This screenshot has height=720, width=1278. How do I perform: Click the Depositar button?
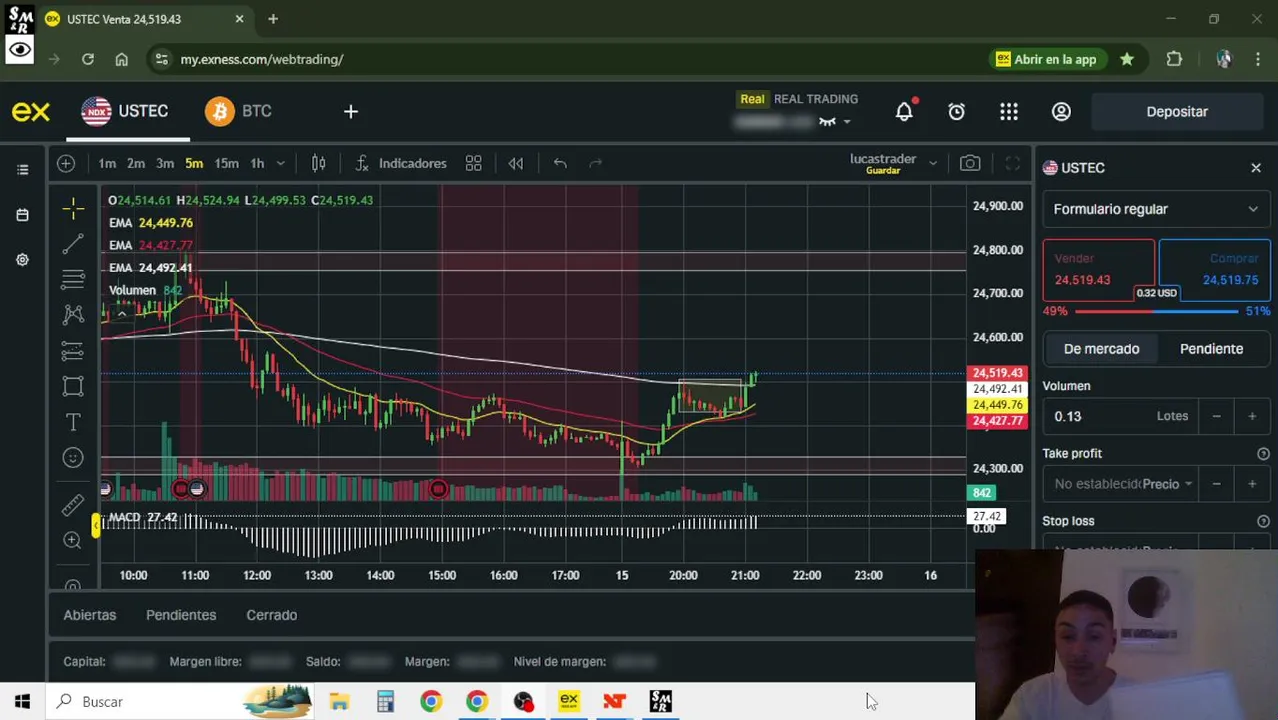pyautogui.click(x=1177, y=111)
